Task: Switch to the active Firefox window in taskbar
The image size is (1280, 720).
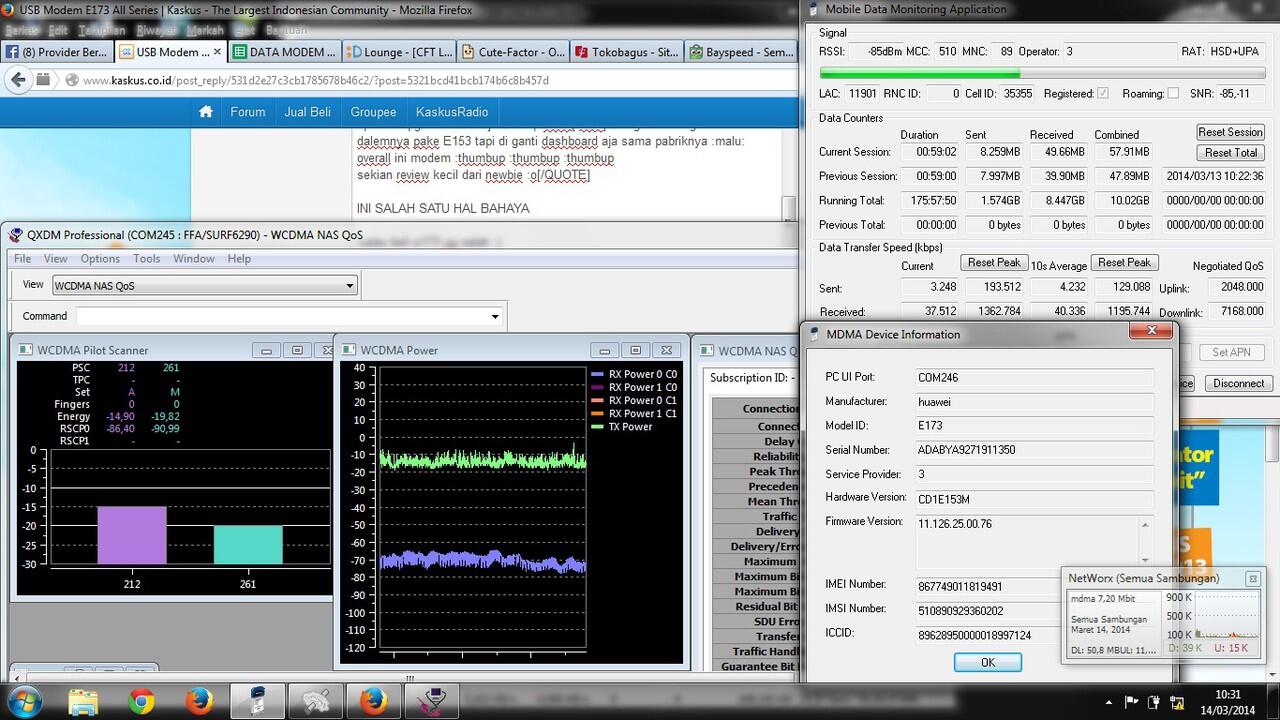Action: (374, 701)
